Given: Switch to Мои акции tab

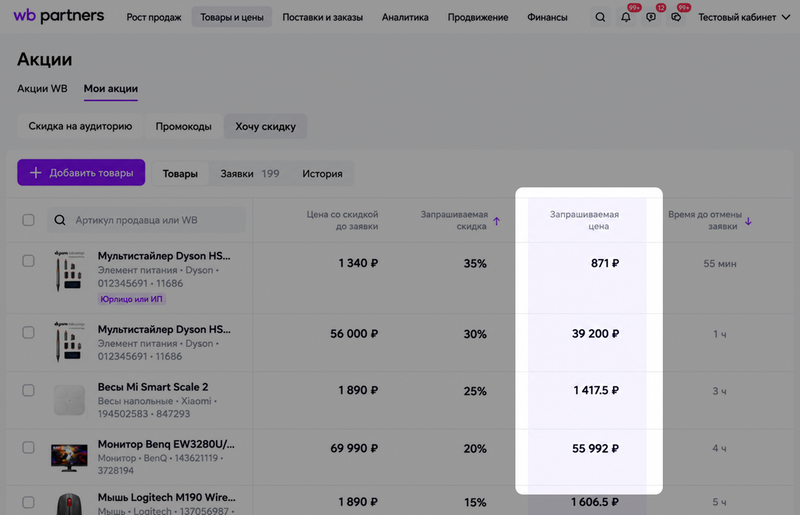Looking at the screenshot, I should pos(111,89).
